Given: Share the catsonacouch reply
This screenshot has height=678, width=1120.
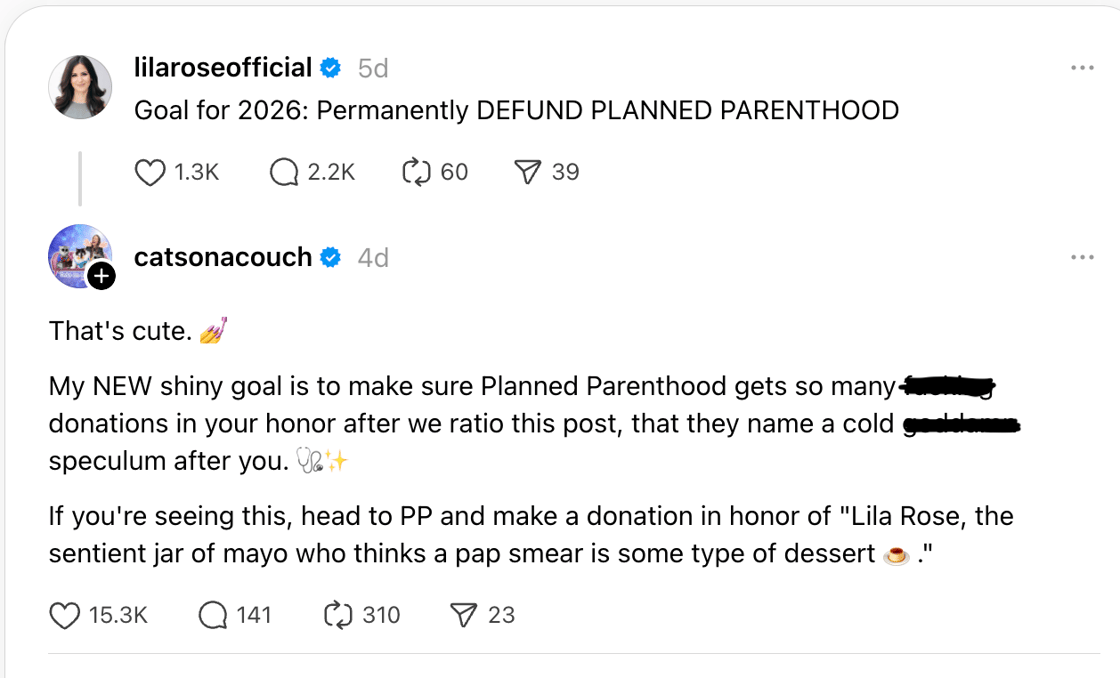Looking at the screenshot, I should 463,615.
